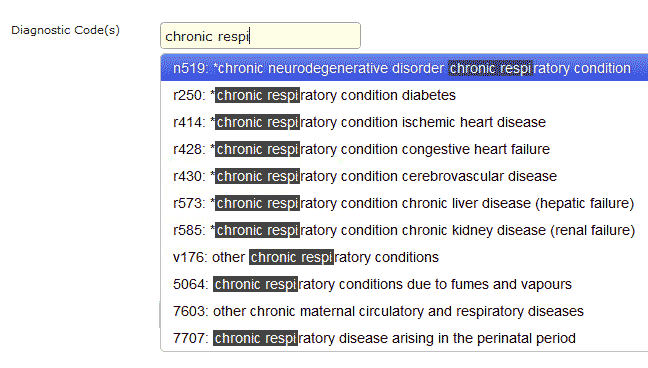Pick r428 congestive heart failure suggestion
The width and height of the screenshot is (648, 368).
(x=404, y=149)
